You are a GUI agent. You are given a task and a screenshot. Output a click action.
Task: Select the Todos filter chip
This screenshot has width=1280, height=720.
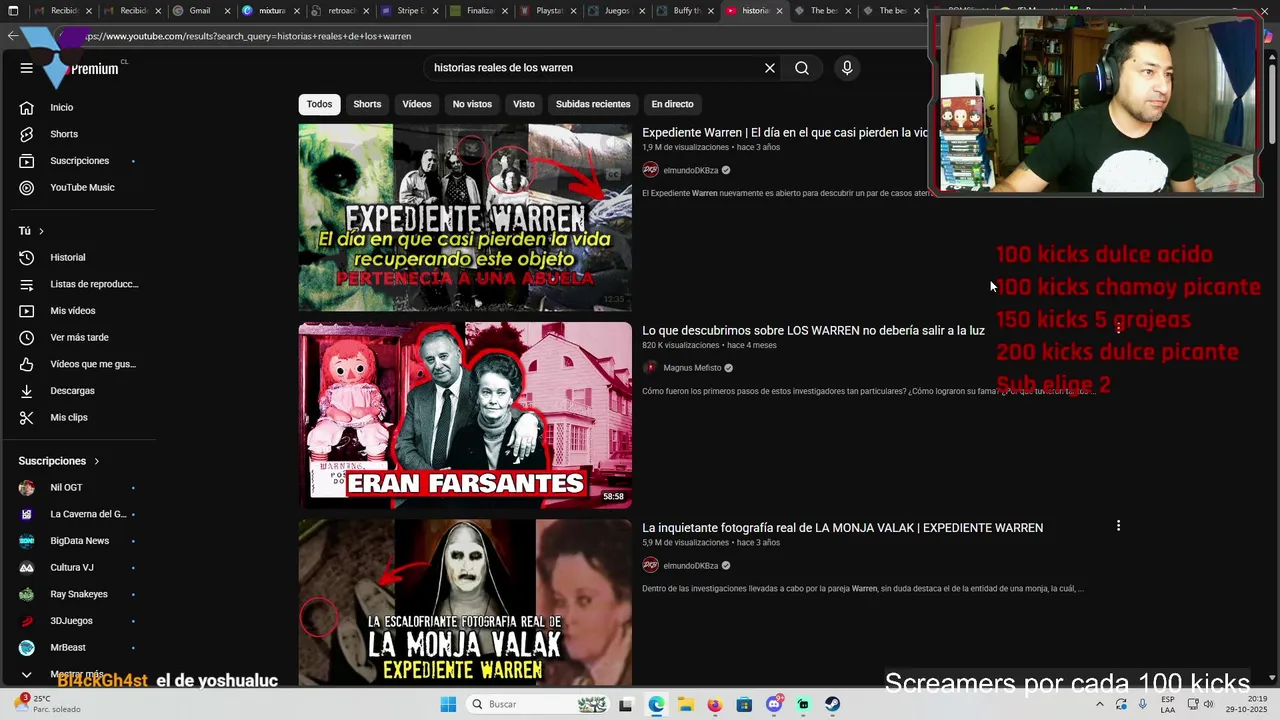[319, 104]
